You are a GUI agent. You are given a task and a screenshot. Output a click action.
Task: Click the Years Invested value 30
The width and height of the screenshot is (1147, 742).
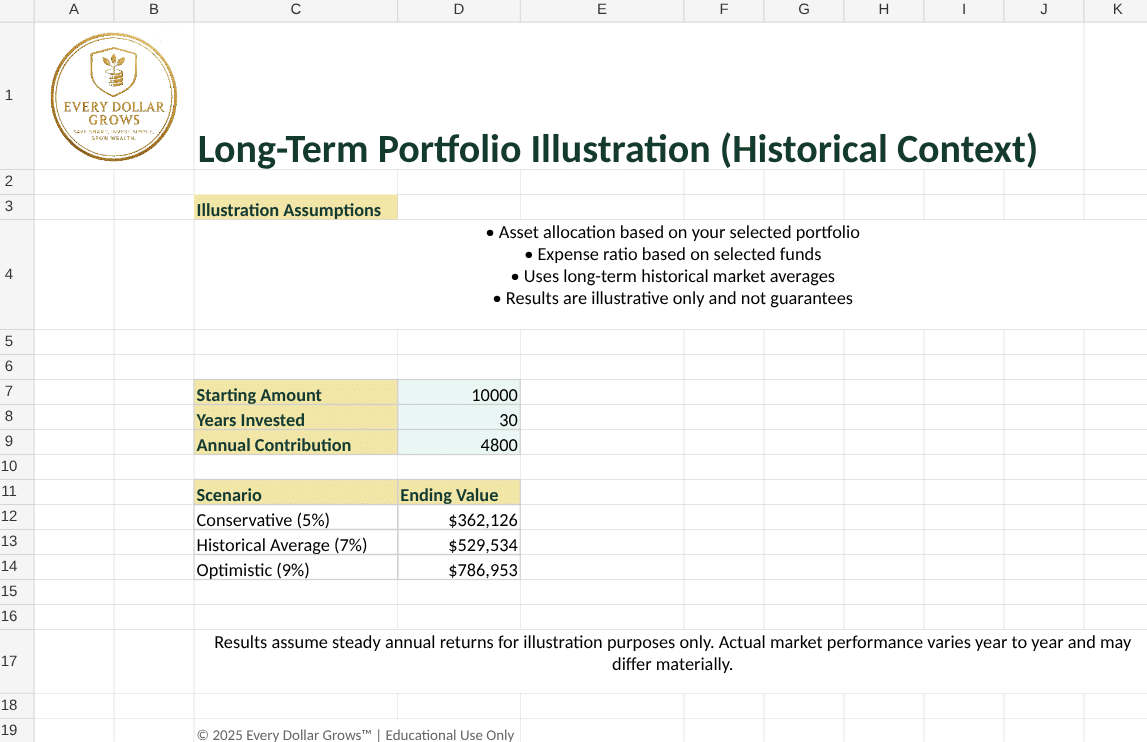click(459, 417)
